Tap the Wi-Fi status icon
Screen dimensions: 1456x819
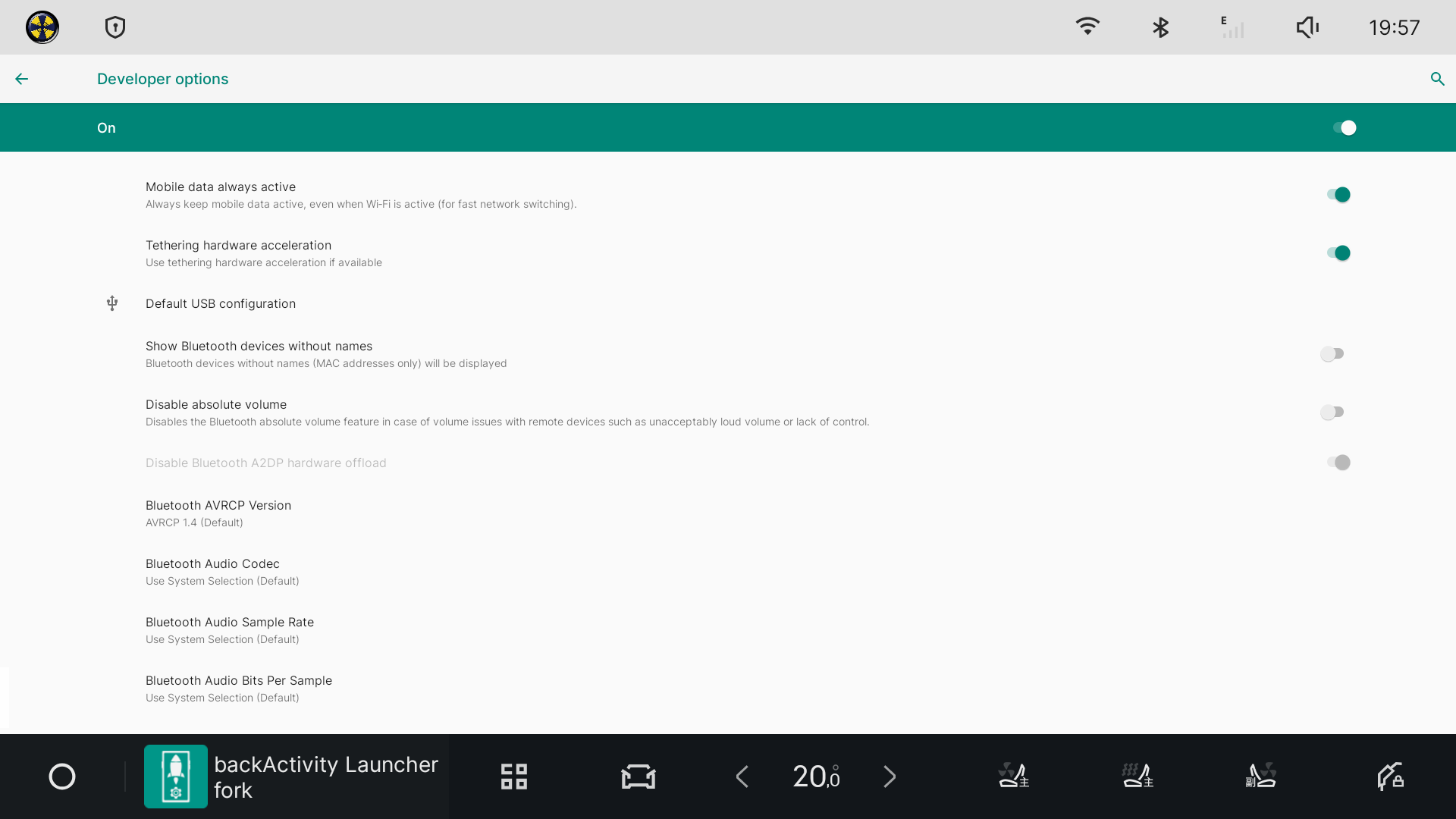coord(1087,27)
